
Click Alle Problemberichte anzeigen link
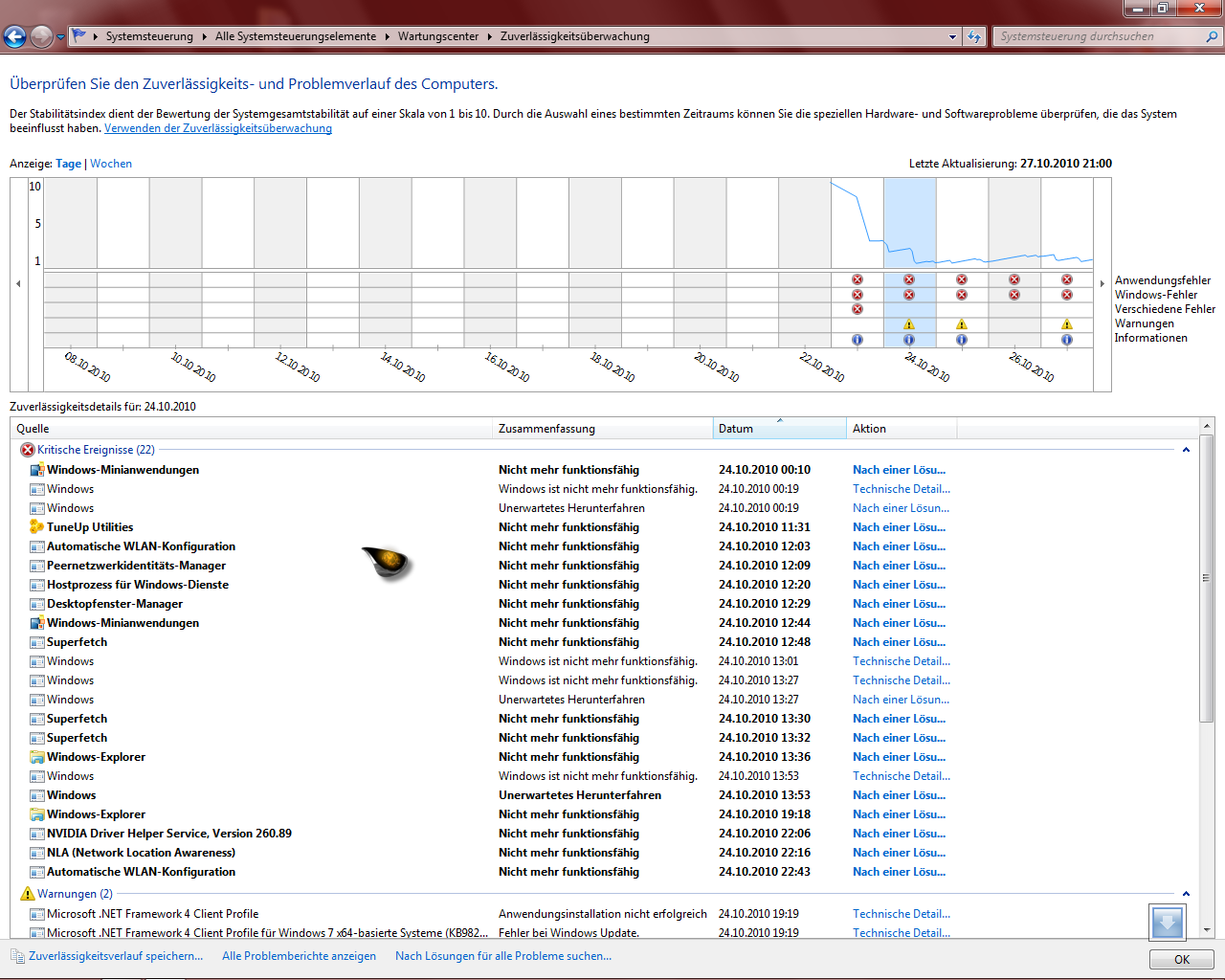click(x=299, y=956)
